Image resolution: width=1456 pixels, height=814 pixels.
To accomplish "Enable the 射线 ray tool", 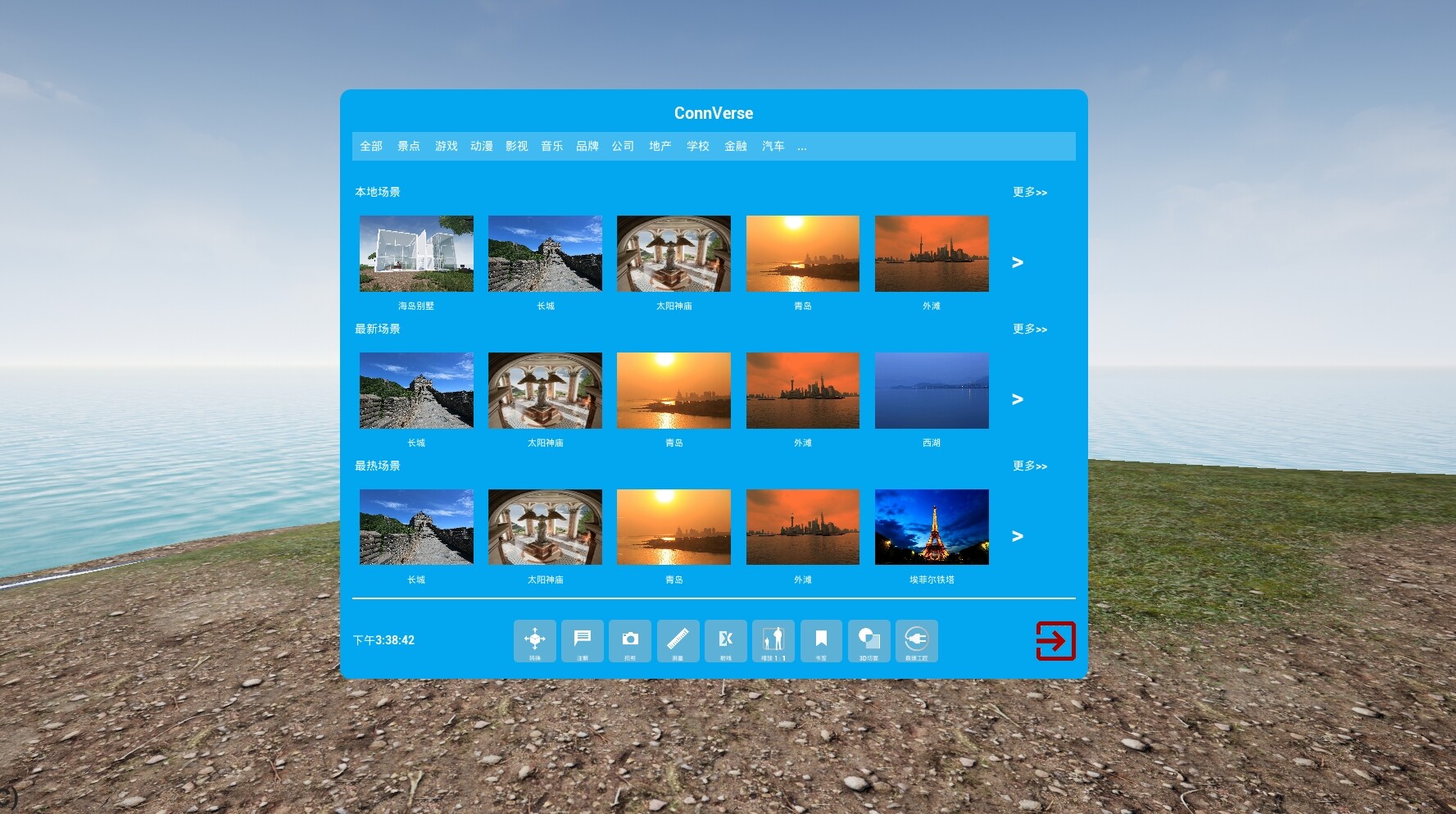I will click(x=725, y=641).
